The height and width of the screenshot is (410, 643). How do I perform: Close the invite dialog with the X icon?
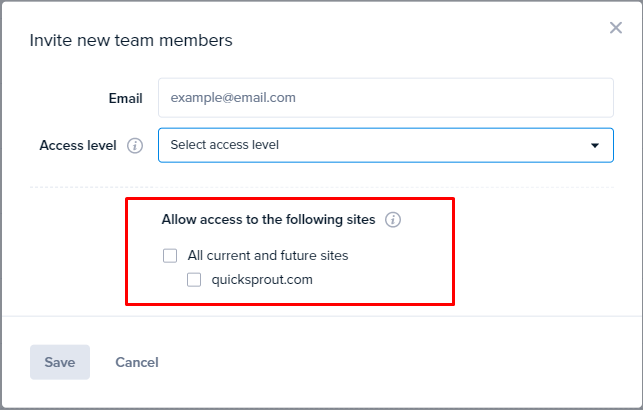pos(616,28)
